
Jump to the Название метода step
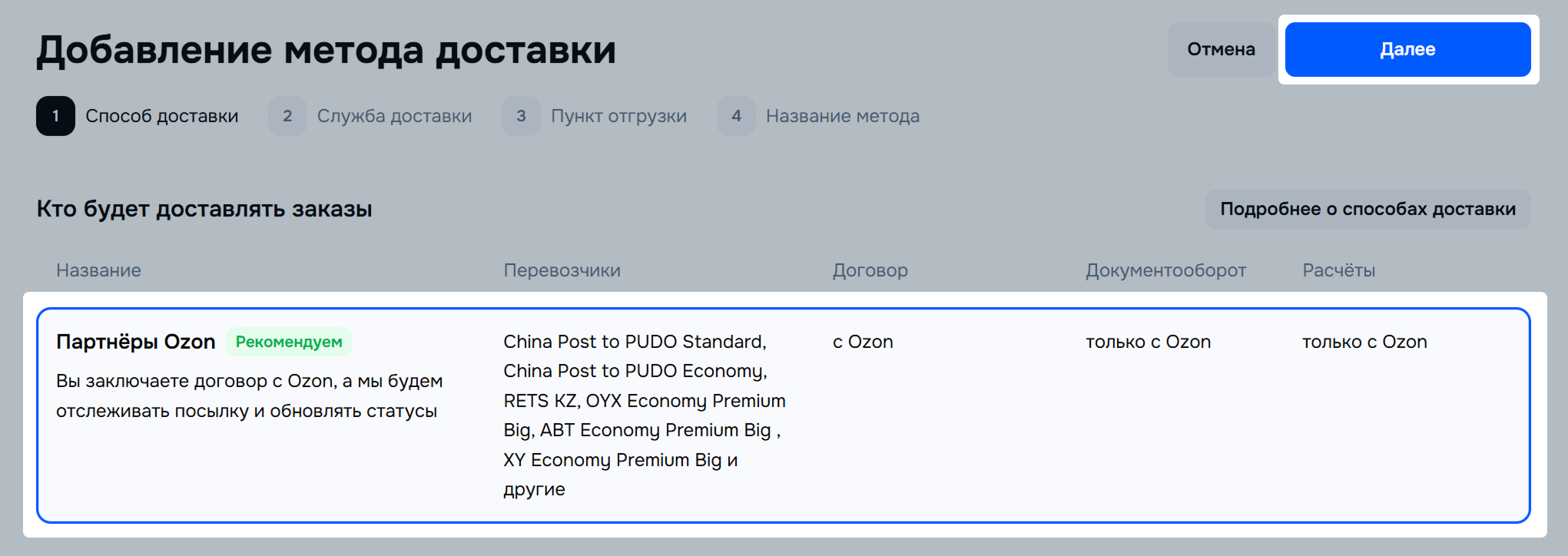(x=842, y=116)
